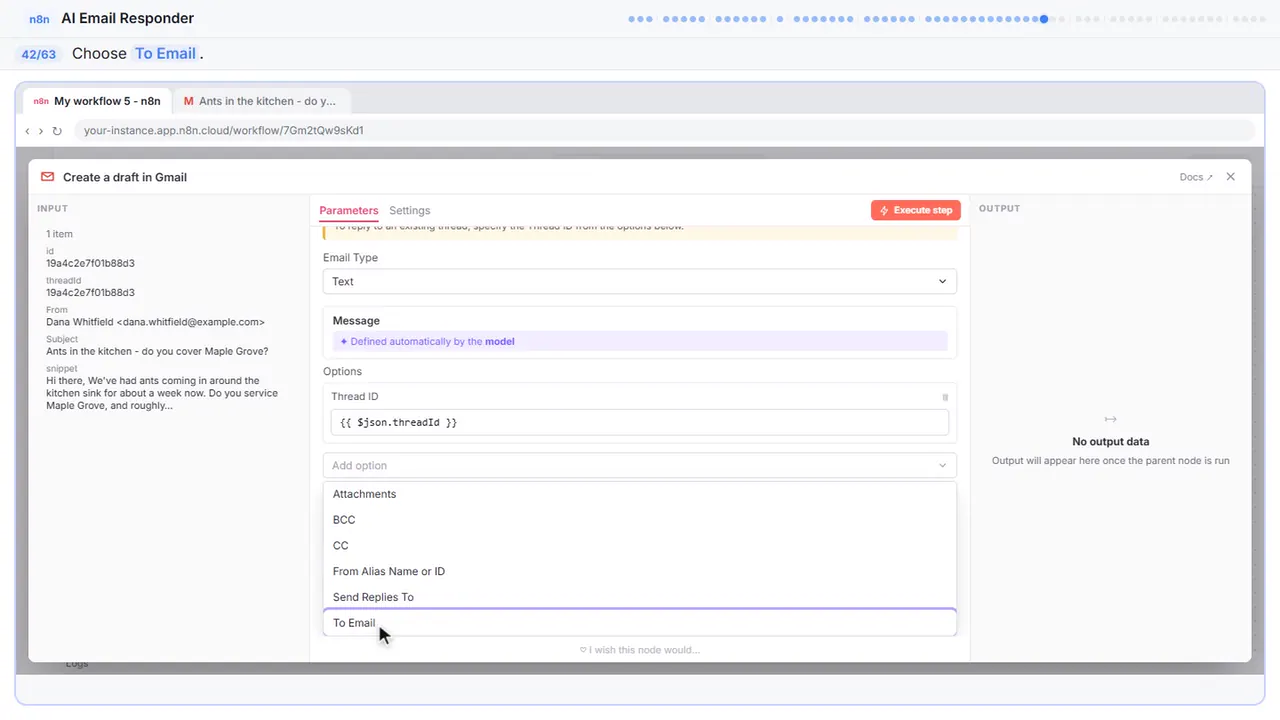Click the OUTPUT panel header
Image resolution: width=1280 pixels, height=720 pixels.
click(1000, 209)
